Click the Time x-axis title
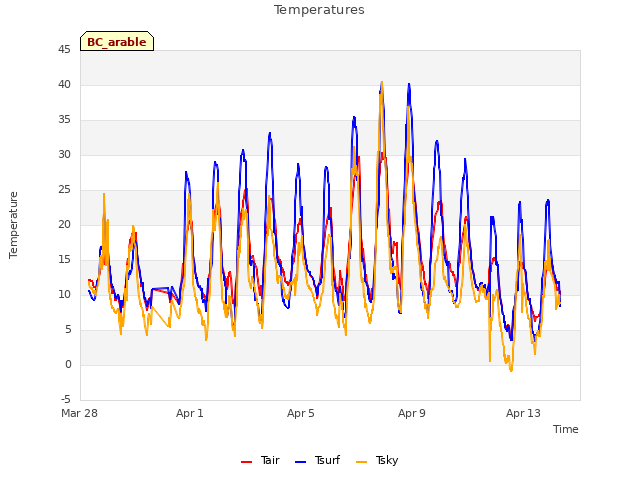 pyautogui.click(x=565, y=429)
